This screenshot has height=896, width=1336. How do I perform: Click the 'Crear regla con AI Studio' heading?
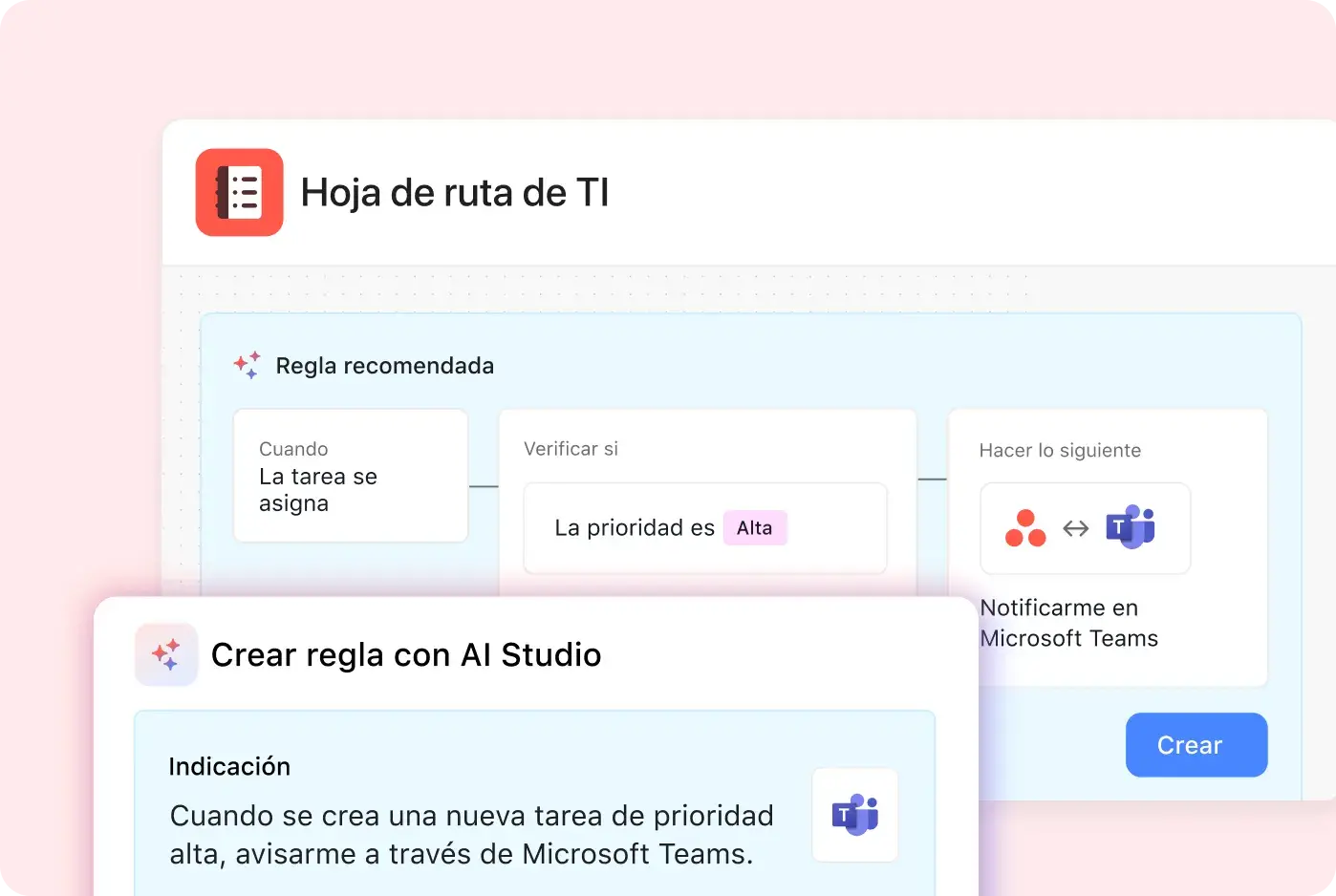(406, 655)
